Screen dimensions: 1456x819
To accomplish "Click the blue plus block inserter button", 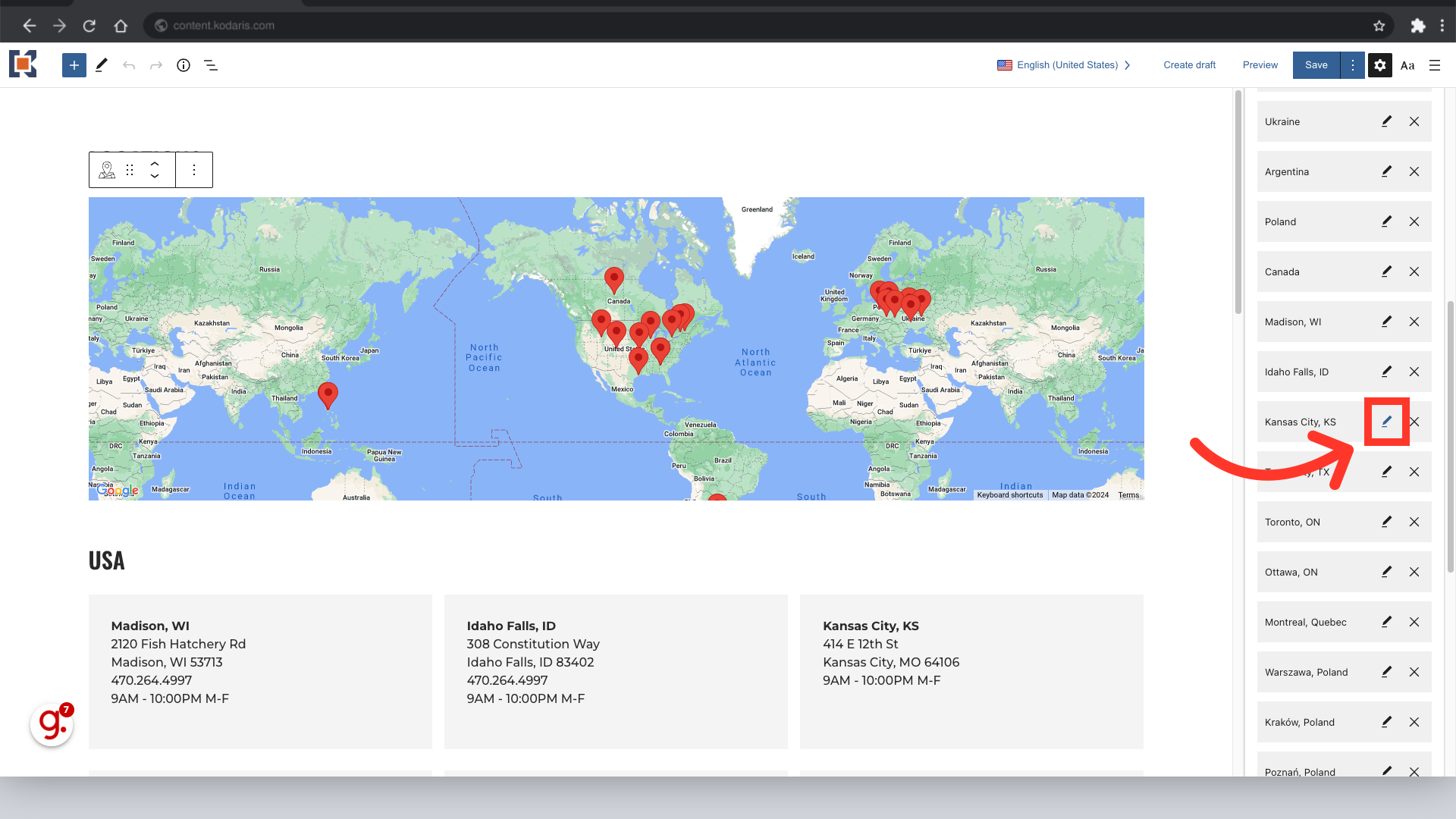I will pos(74,65).
